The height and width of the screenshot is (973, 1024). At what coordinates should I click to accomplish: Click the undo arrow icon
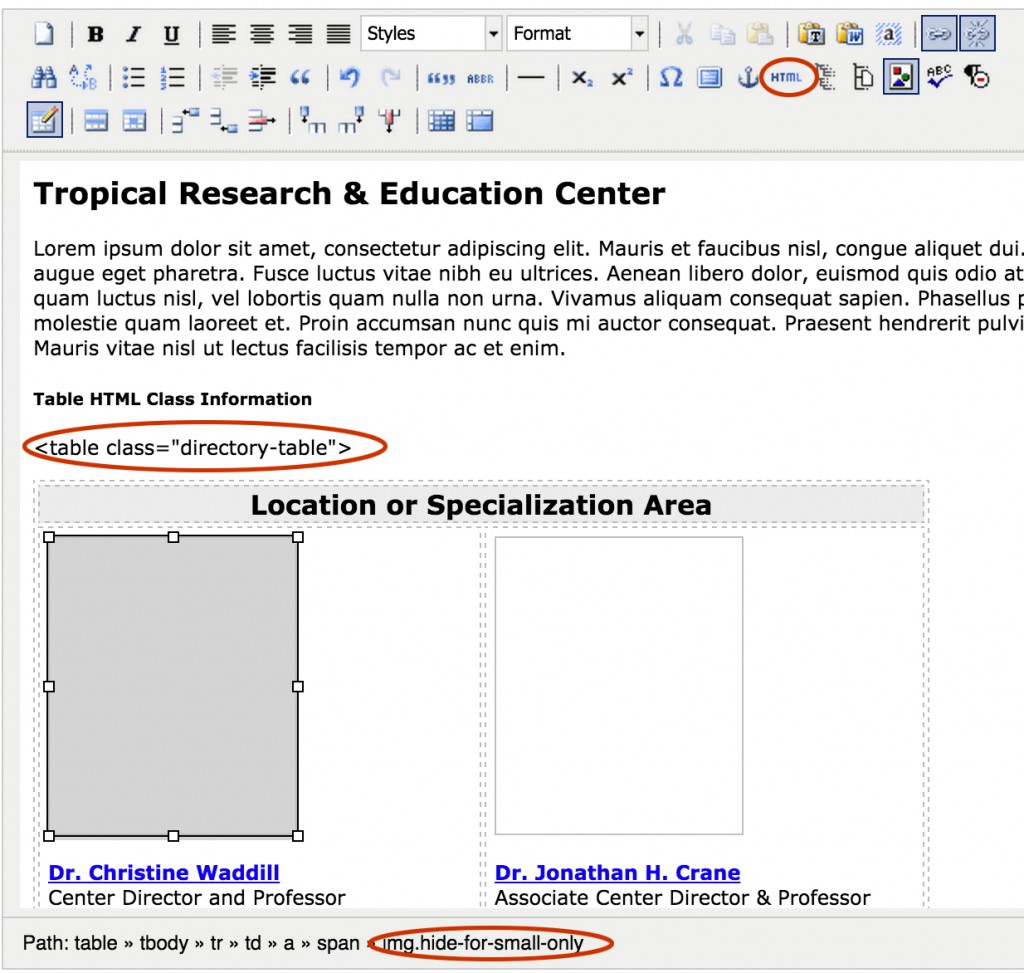(349, 78)
